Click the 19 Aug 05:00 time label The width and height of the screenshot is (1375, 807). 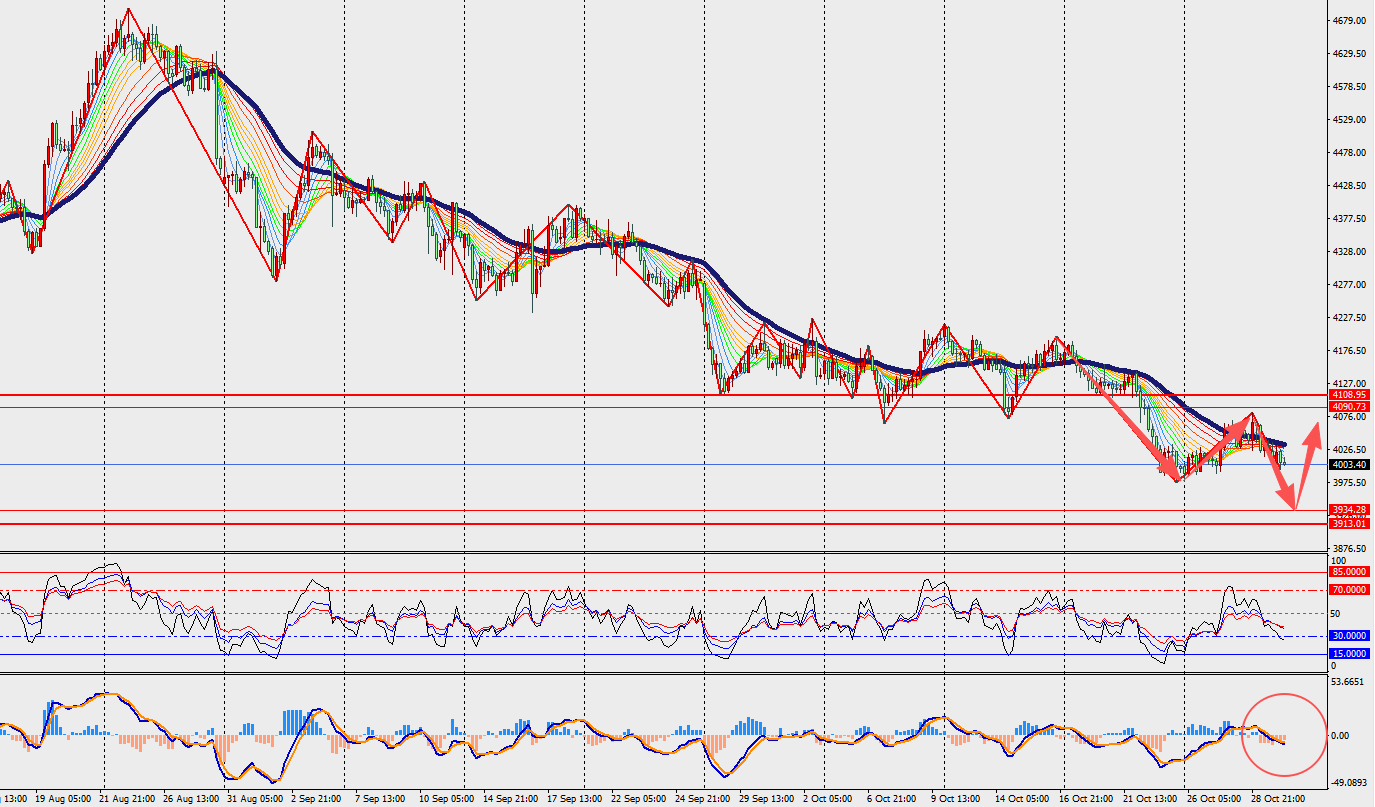(x=61, y=799)
